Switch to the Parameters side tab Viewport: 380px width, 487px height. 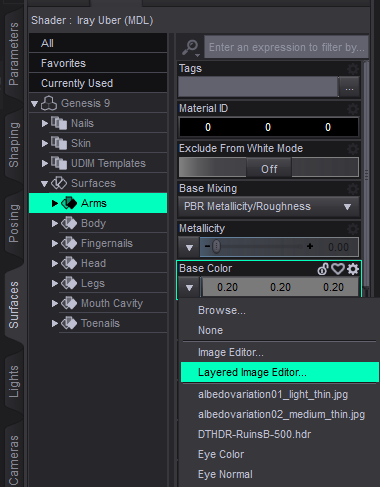pyautogui.click(x=14, y=54)
